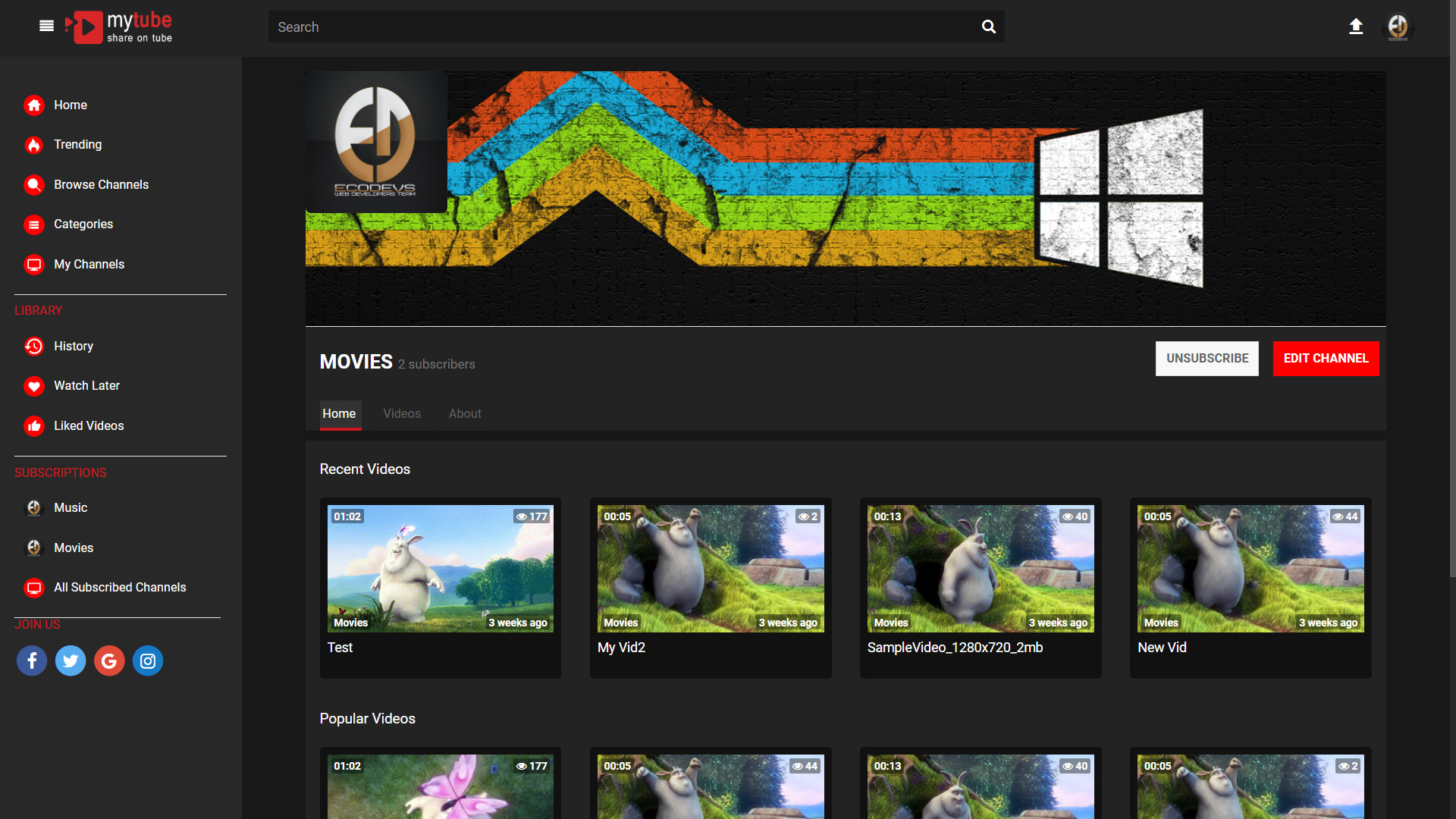The image size is (1456, 819).
Task: Open the History link
Action: [x=74, y=347]
